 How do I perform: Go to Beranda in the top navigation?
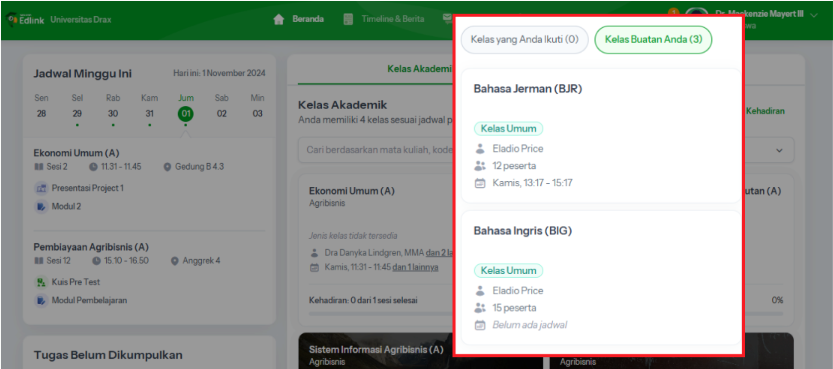point(308,19)
